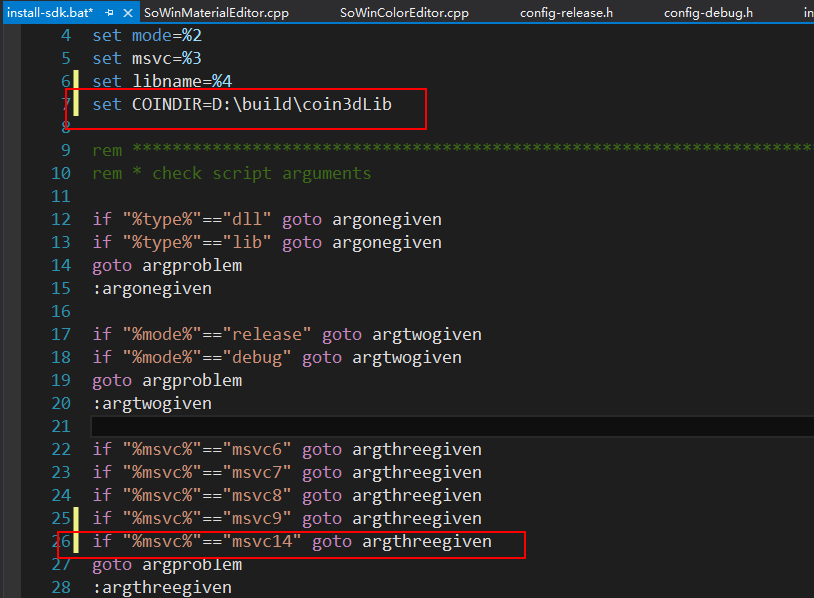Click the "set mode=%2" statement
The height and width of the screenshot is (598, 814).
147,35
